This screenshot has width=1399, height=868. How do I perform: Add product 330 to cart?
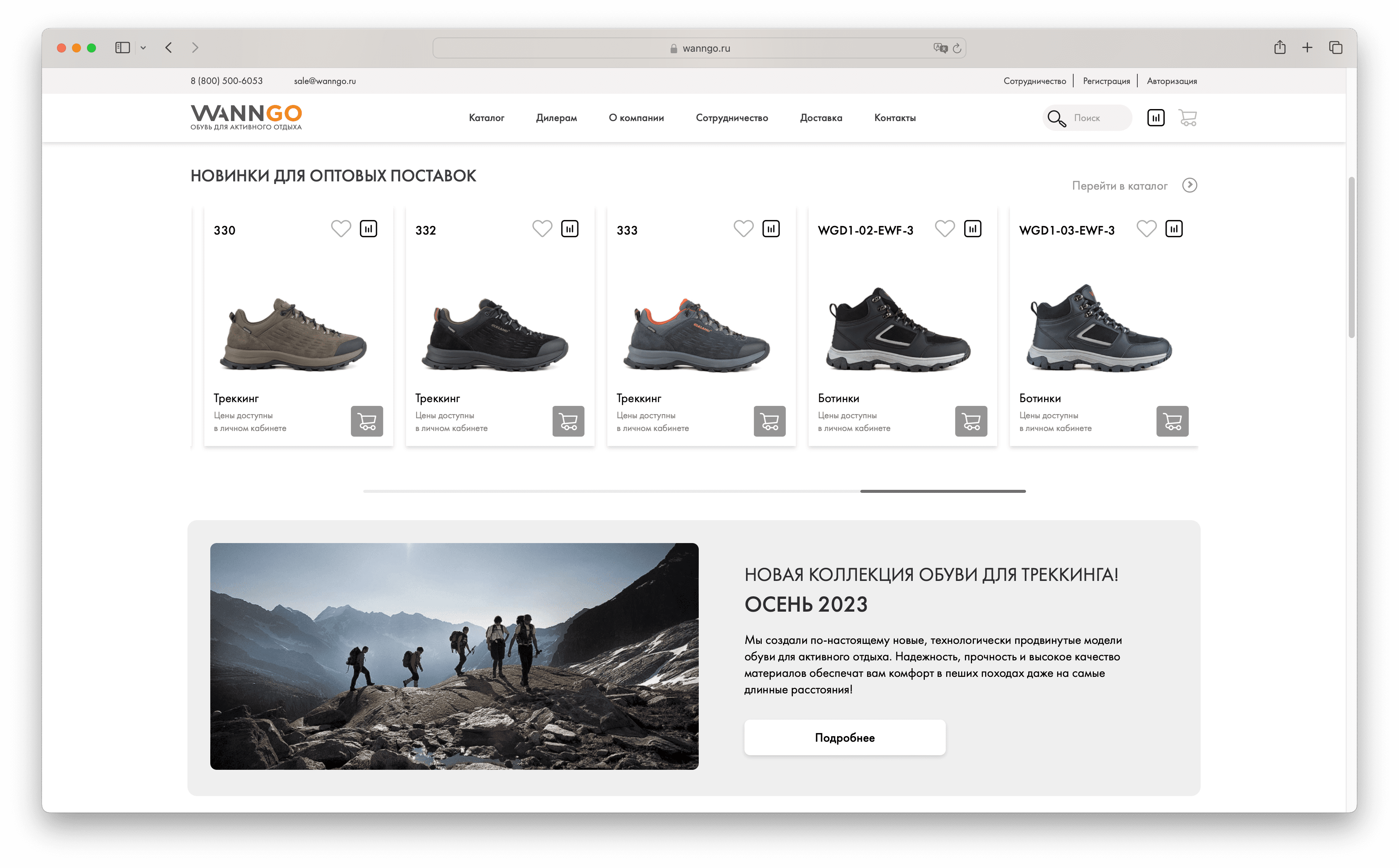[367, 421]
